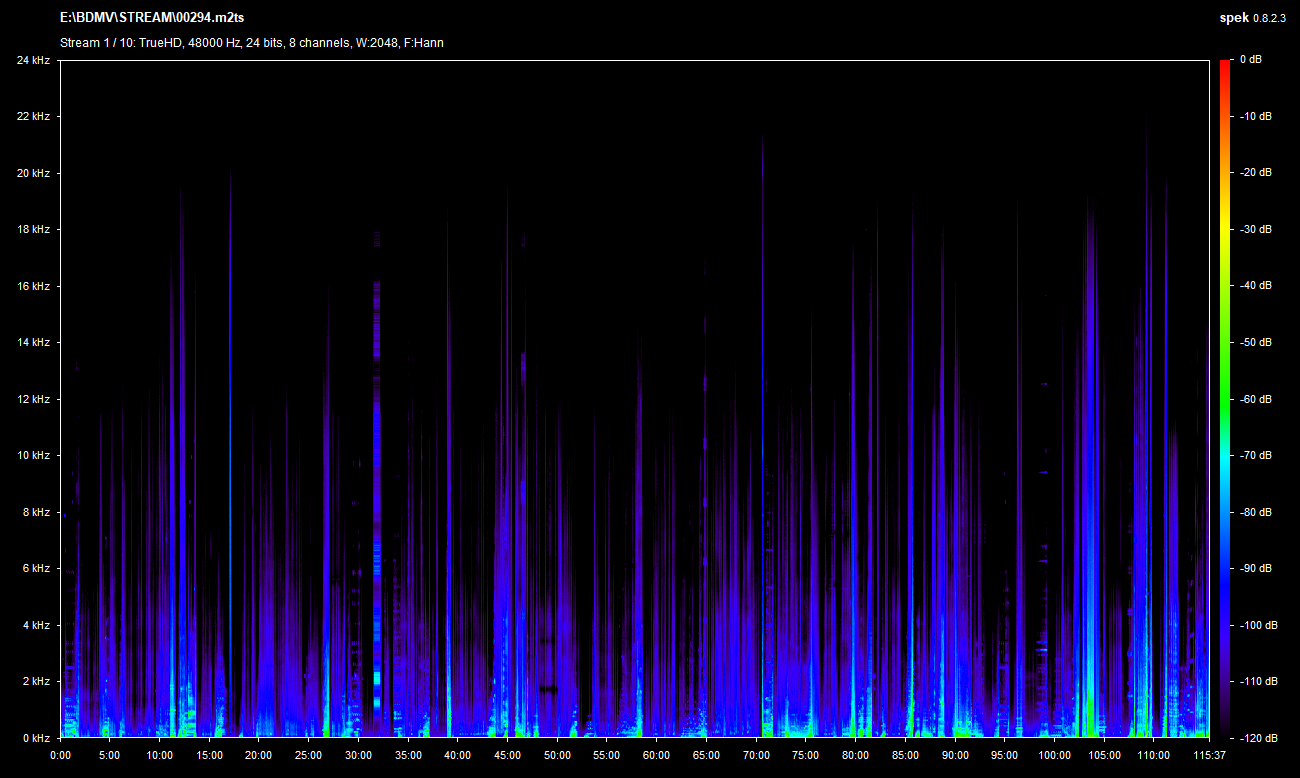Click the 0 dB label on color scale
1300x778 pixels.
[1250, 60]
